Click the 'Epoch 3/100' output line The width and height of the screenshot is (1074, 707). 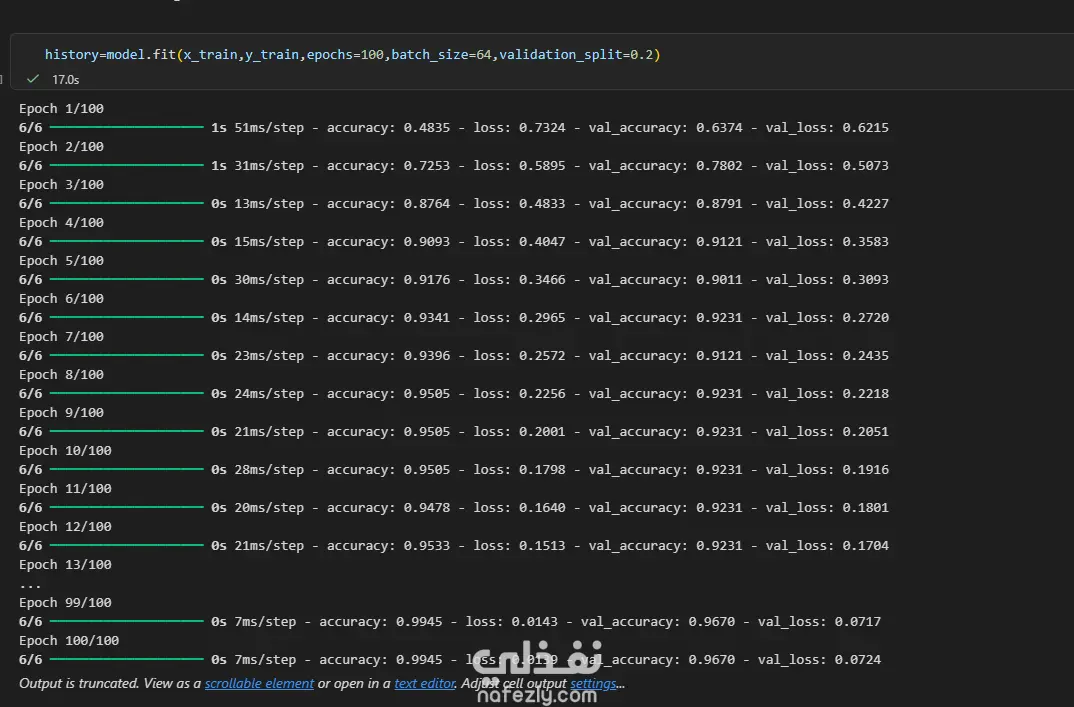[62, 184]
